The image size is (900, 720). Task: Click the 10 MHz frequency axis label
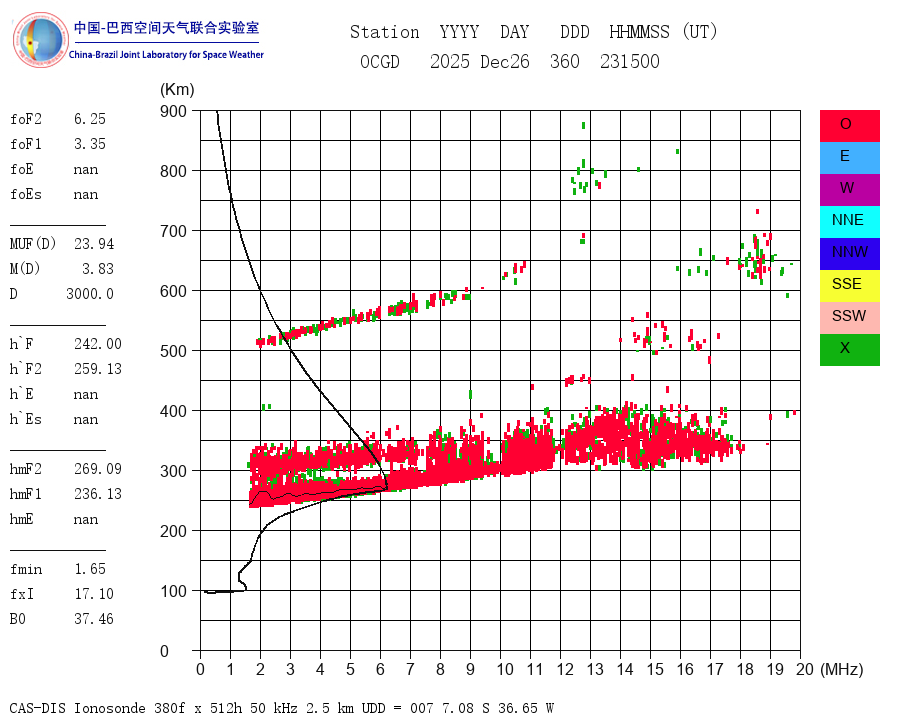coord(505,669)
